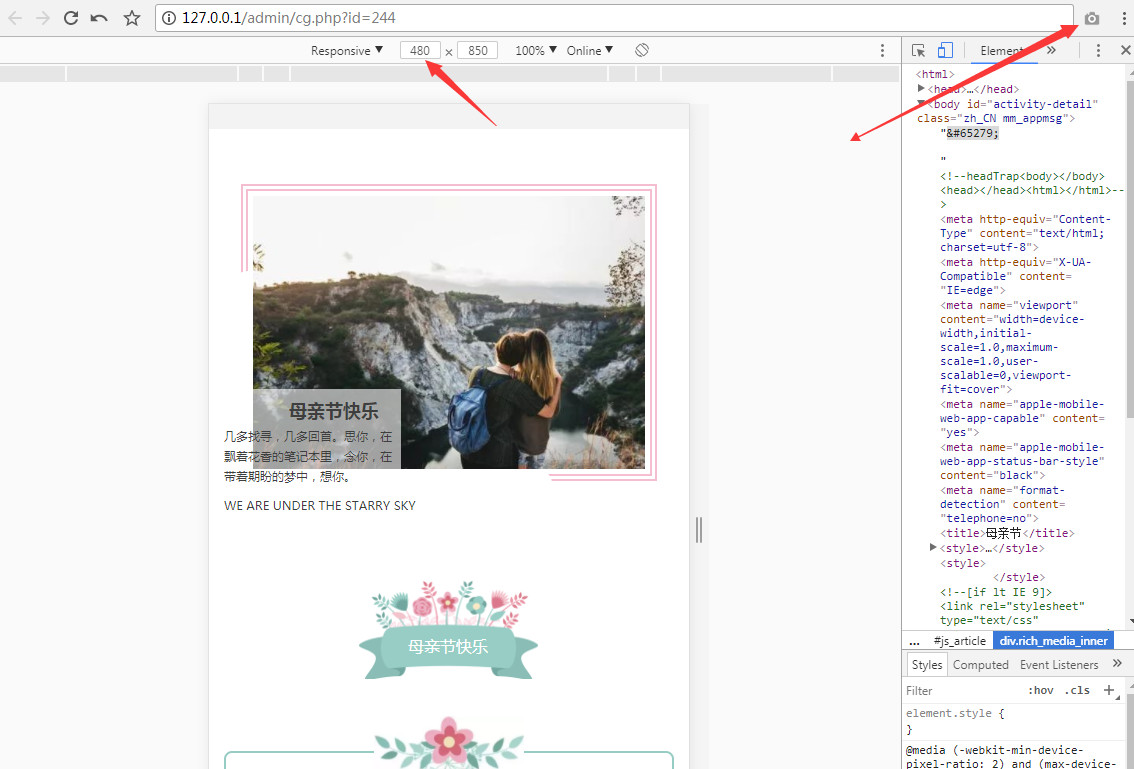Toggle the .cls class editor

tap(1078, 690)
